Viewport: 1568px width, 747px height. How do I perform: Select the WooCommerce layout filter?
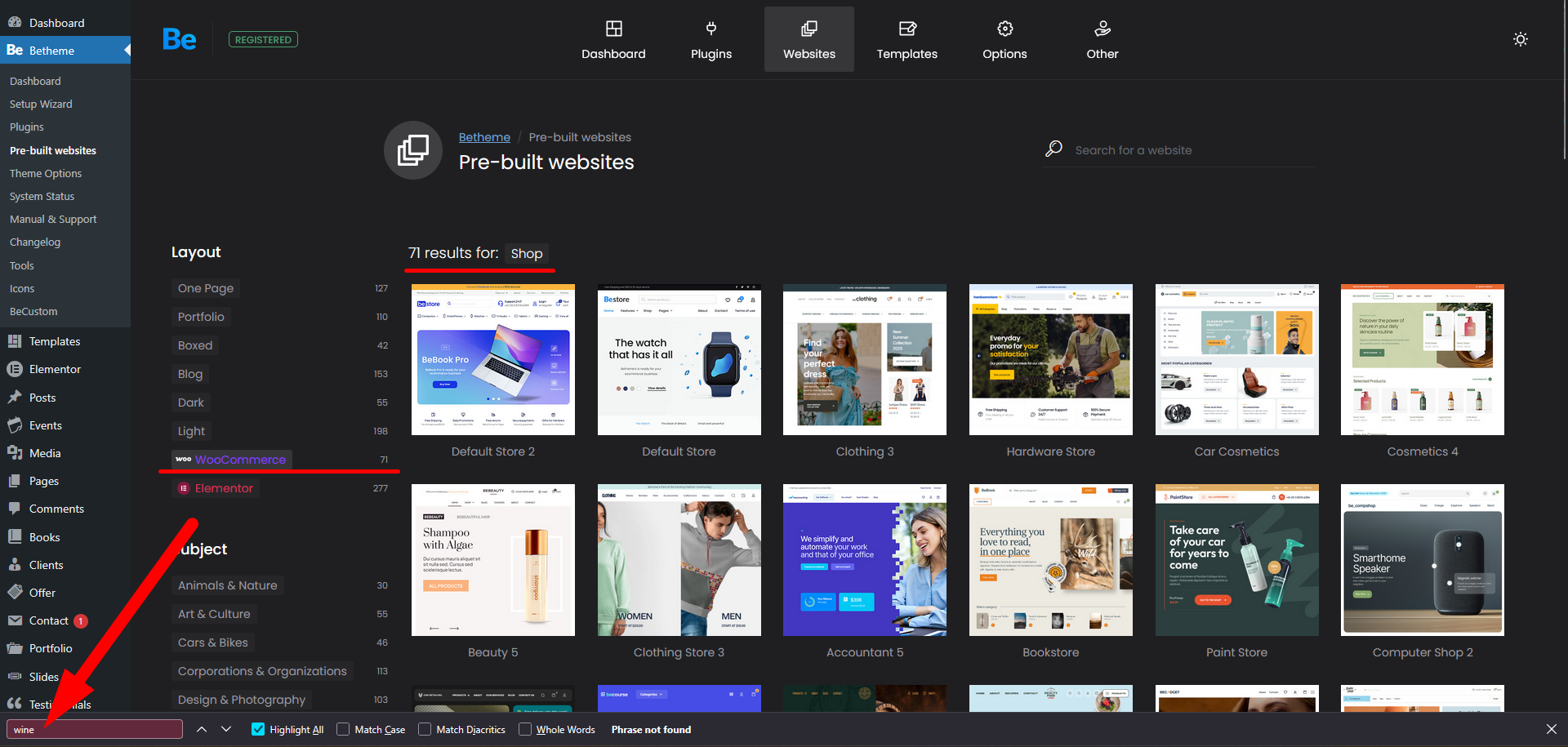click(239, 460)
